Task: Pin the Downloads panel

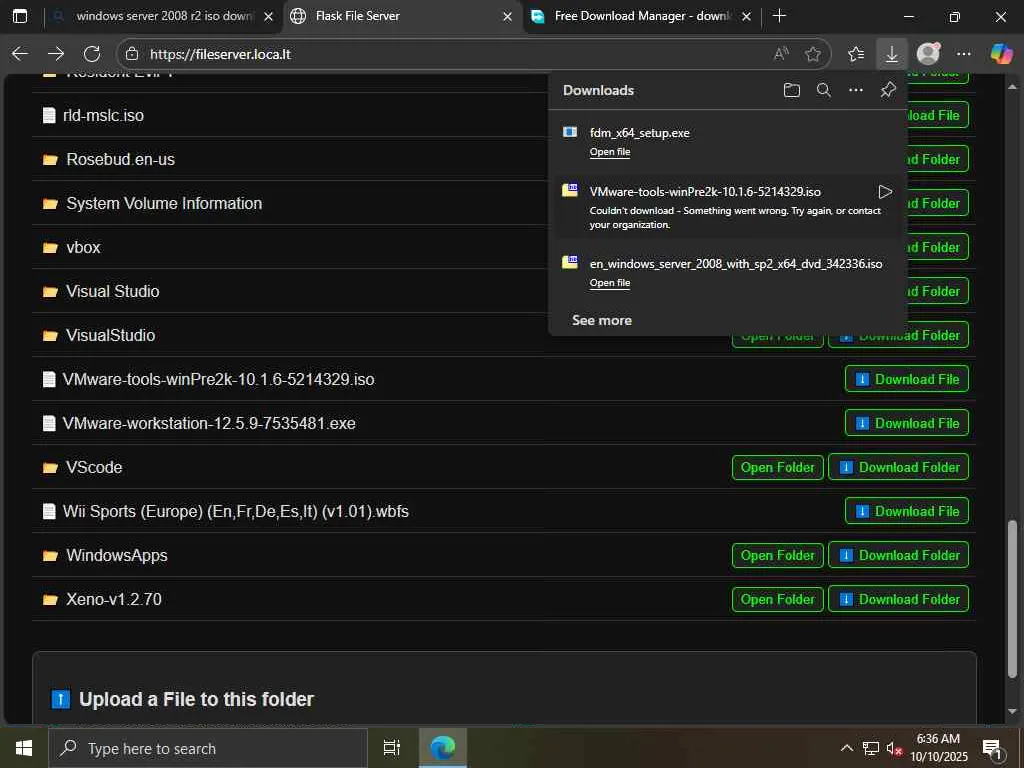Action: [888, 90]
